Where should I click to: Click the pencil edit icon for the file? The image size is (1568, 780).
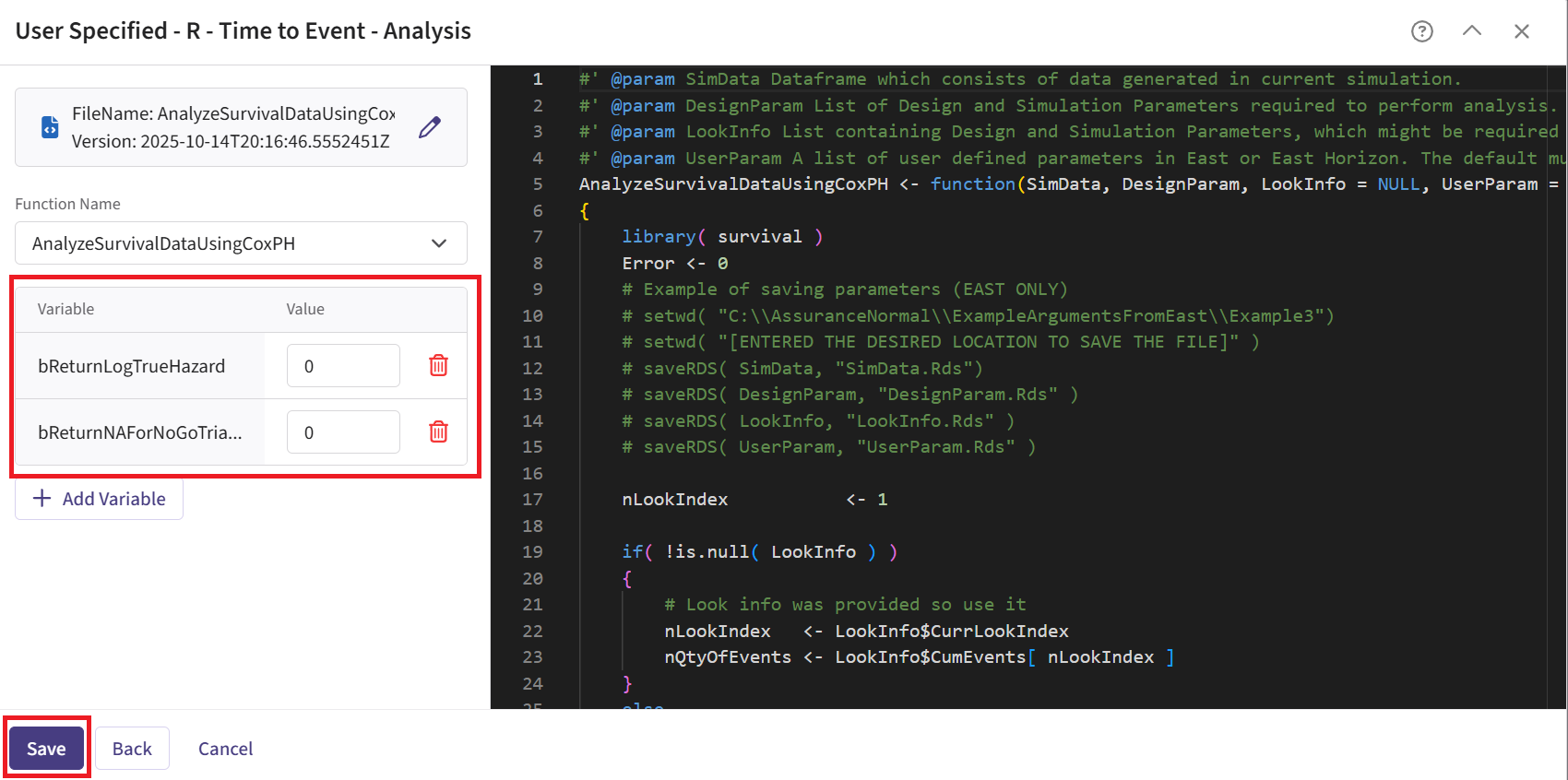(429, 127)
